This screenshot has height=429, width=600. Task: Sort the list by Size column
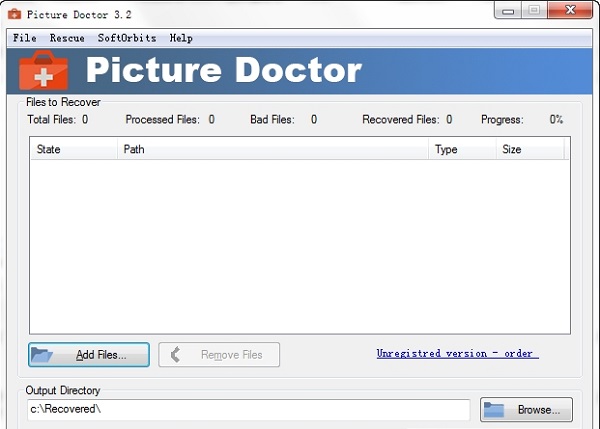(530, 149)
